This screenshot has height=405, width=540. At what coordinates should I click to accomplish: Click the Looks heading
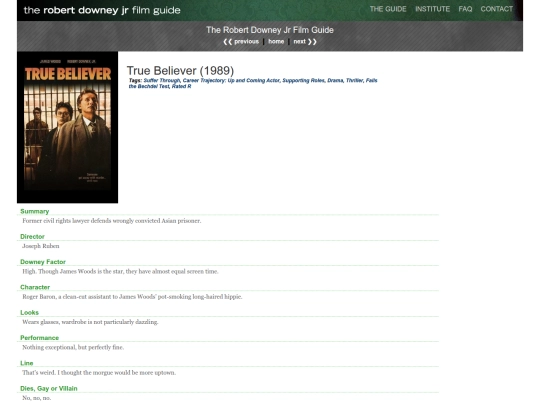pyautogui.click(x=29, y=312)
